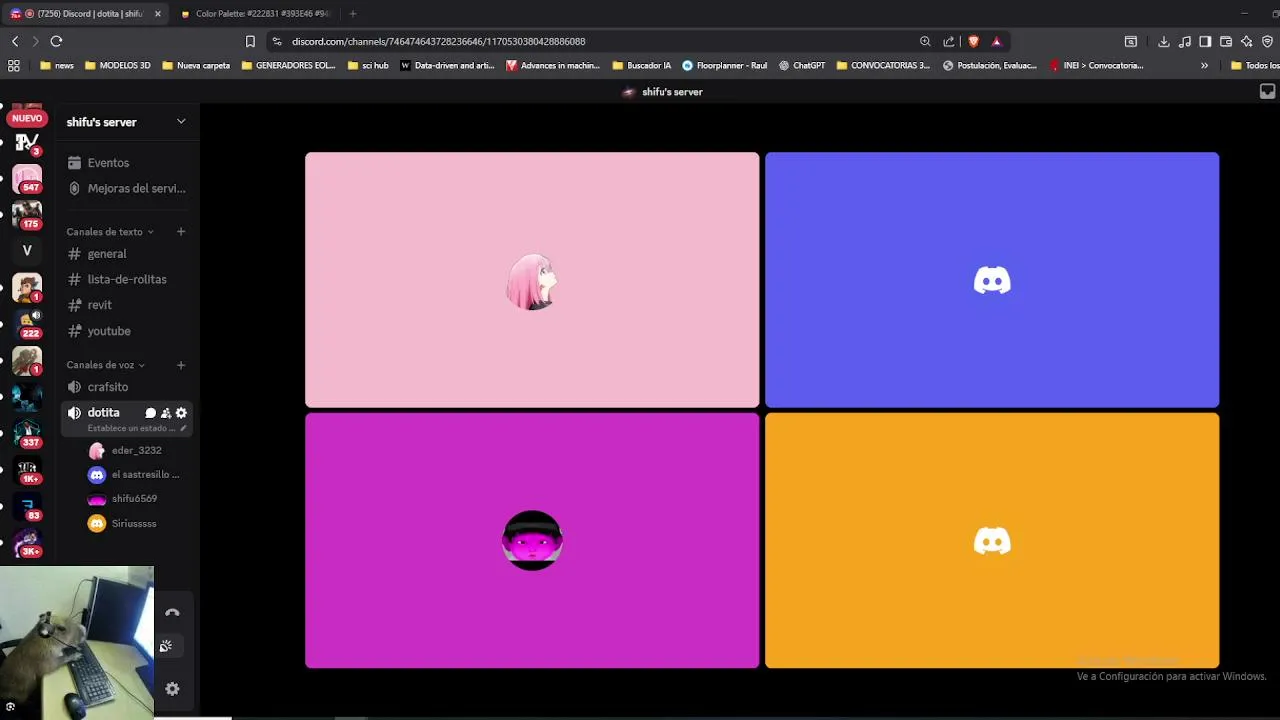Viewport: 1280px width, 720px height.
Task: Collapse the Canales de texto category
Action: click(110, 232)
